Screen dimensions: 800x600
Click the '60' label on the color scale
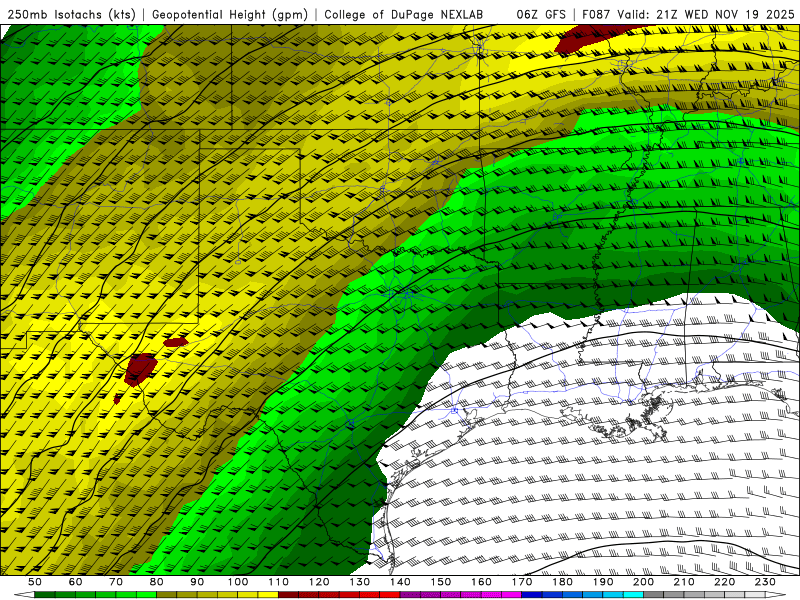[75, 582]
